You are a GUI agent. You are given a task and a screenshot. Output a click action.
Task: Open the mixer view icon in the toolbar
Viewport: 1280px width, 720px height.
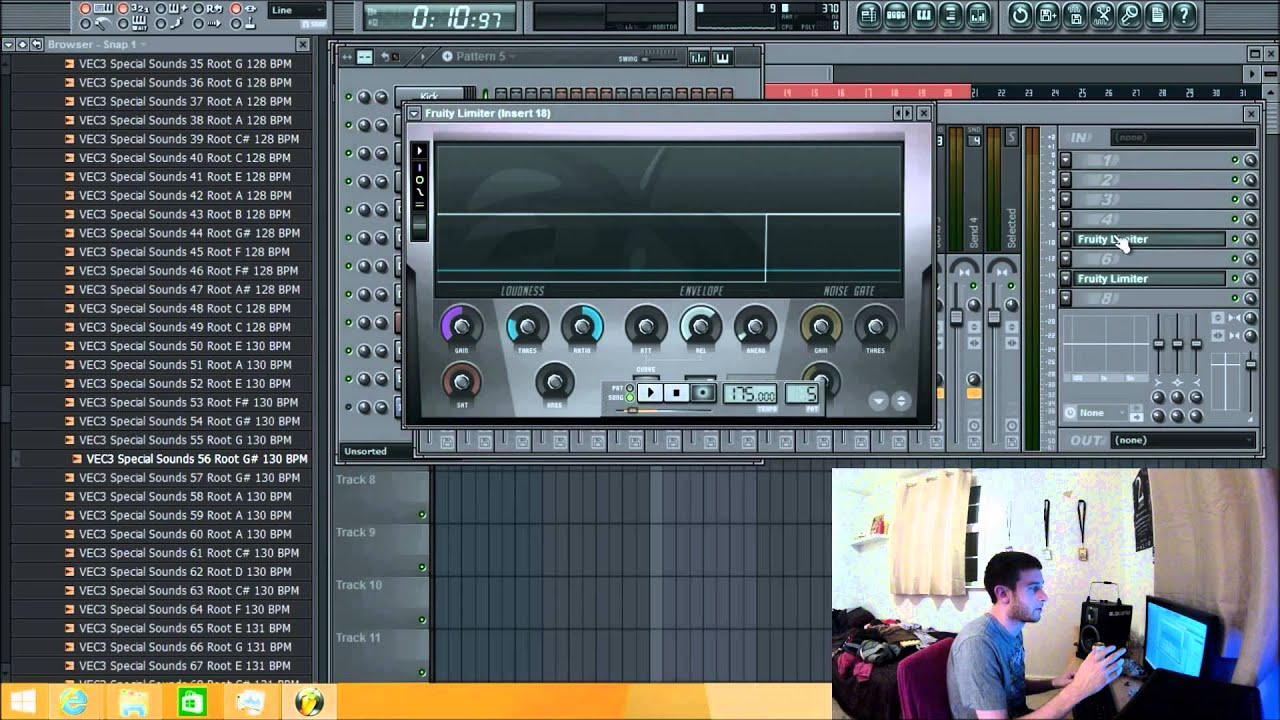tap(979, 15)
